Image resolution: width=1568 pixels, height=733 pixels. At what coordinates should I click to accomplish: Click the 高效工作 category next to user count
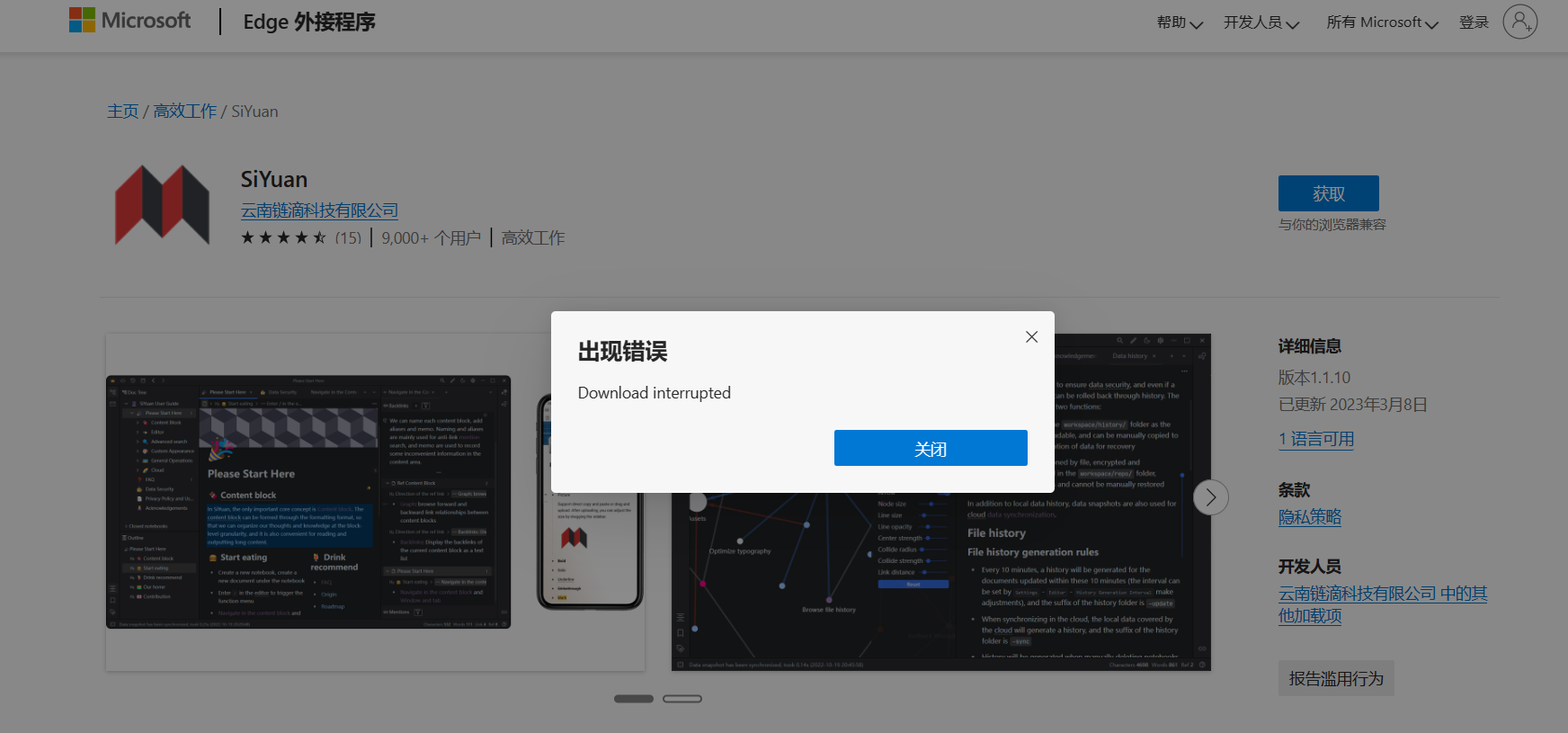[x=533, y=238]
